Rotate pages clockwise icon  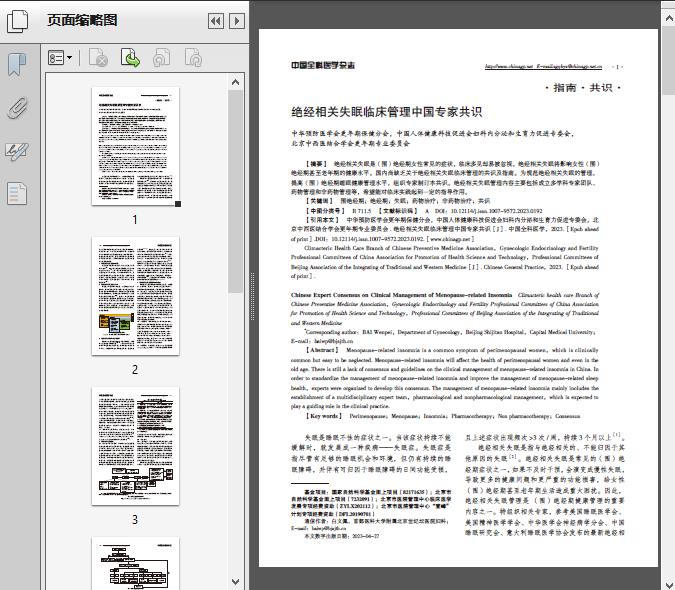193,58
